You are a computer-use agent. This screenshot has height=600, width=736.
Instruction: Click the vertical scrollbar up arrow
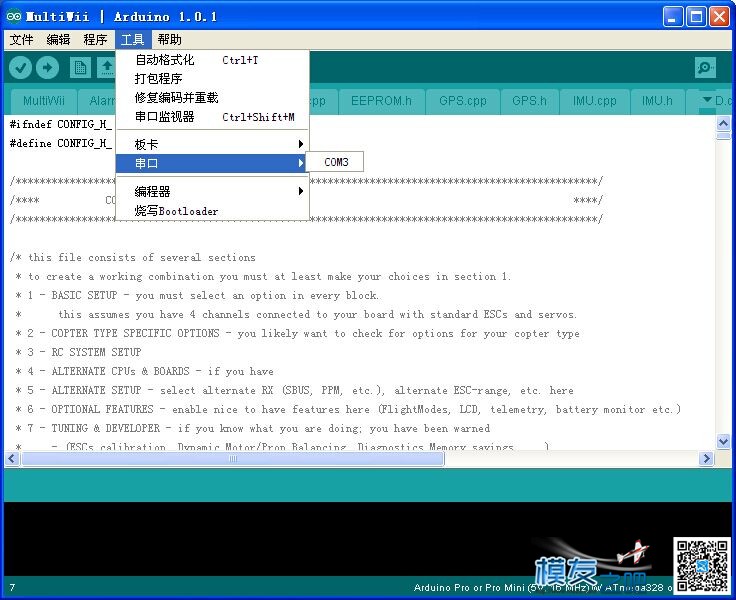pos(723,123)
